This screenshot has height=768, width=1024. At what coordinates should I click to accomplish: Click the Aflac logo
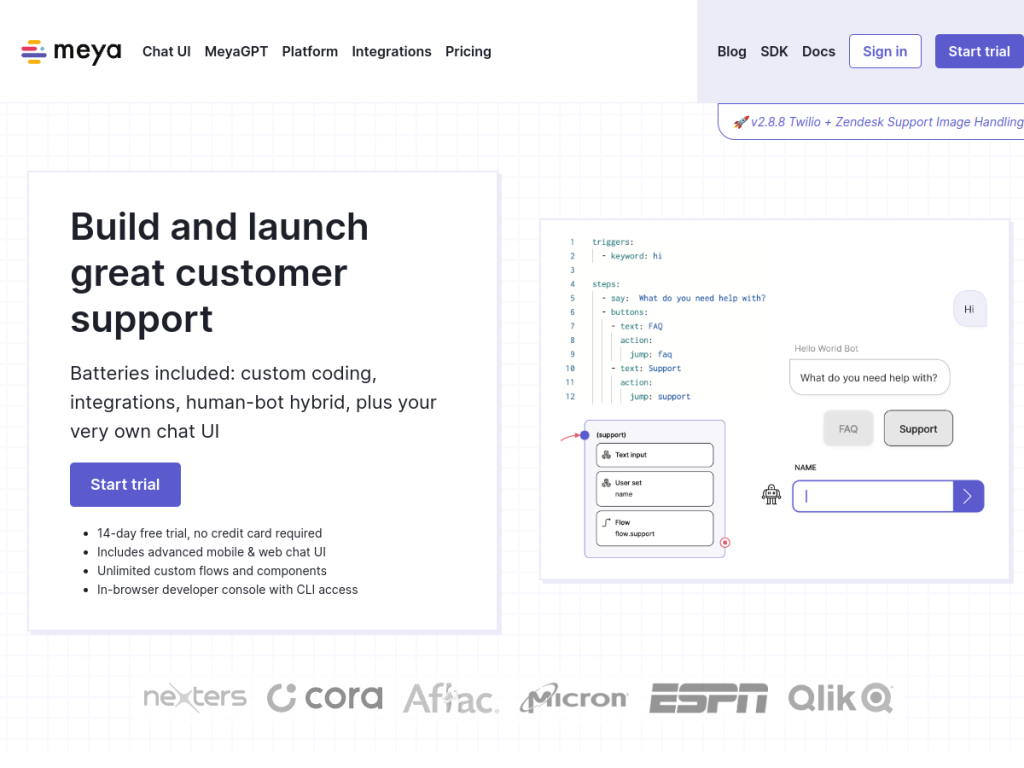pyautogui.click(x=451, y=698)
